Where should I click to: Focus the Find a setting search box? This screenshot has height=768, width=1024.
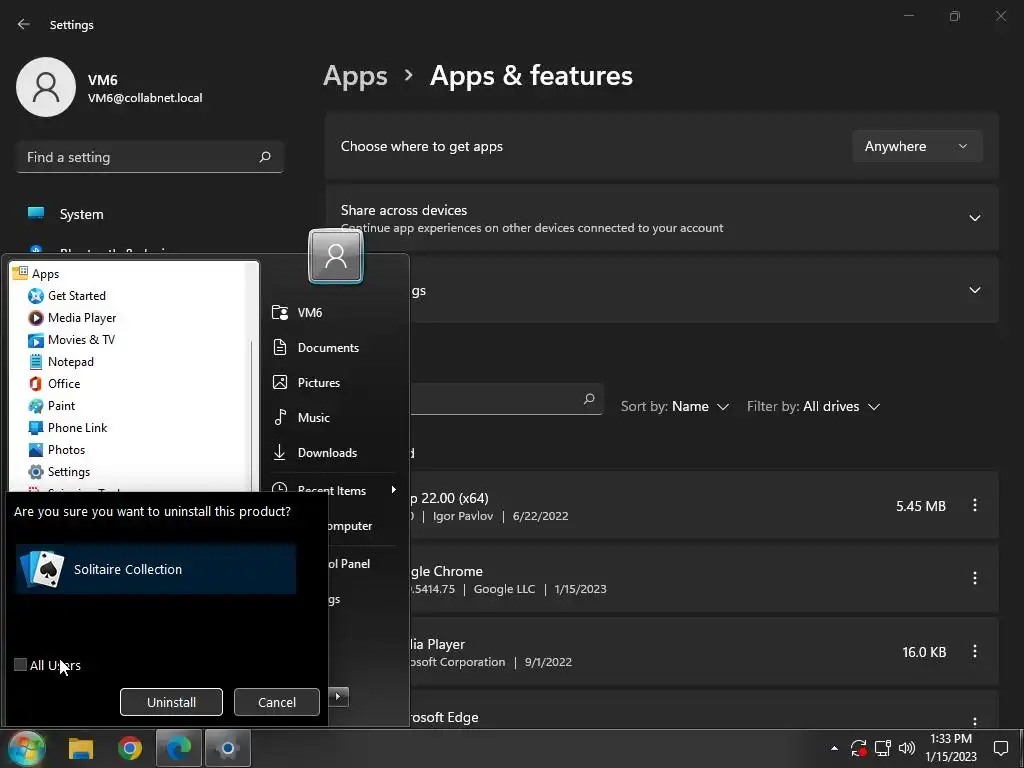coord(150,157)
